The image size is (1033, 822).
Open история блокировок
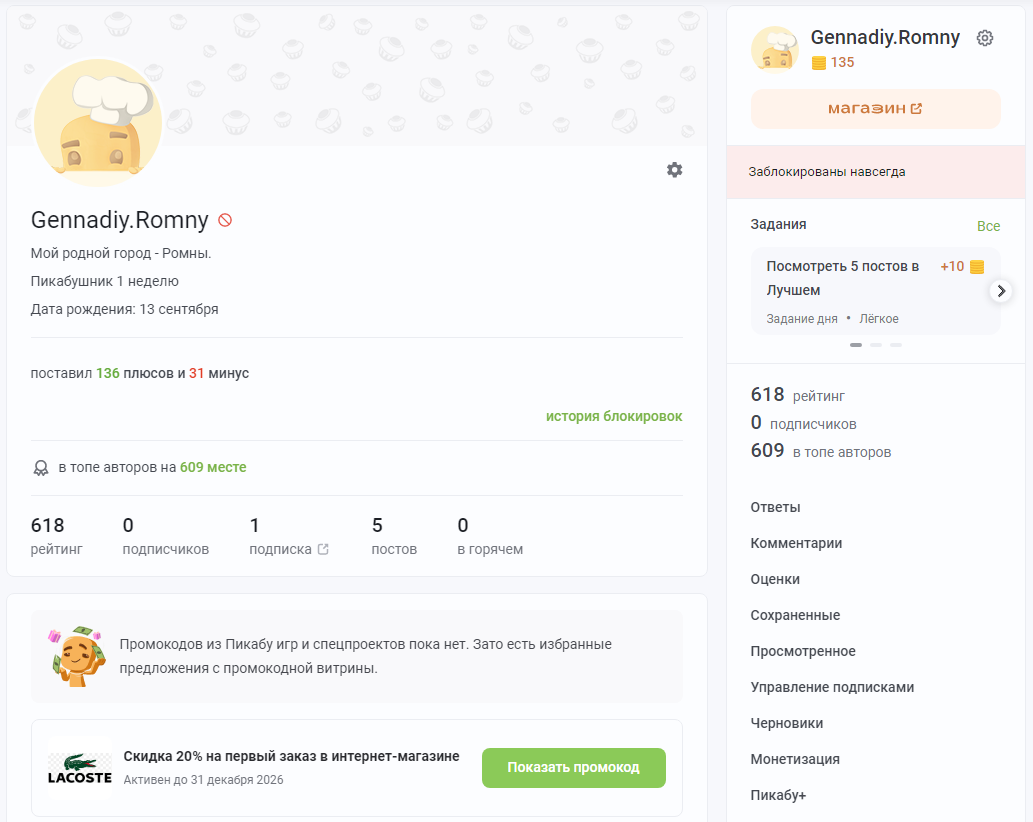614,416
